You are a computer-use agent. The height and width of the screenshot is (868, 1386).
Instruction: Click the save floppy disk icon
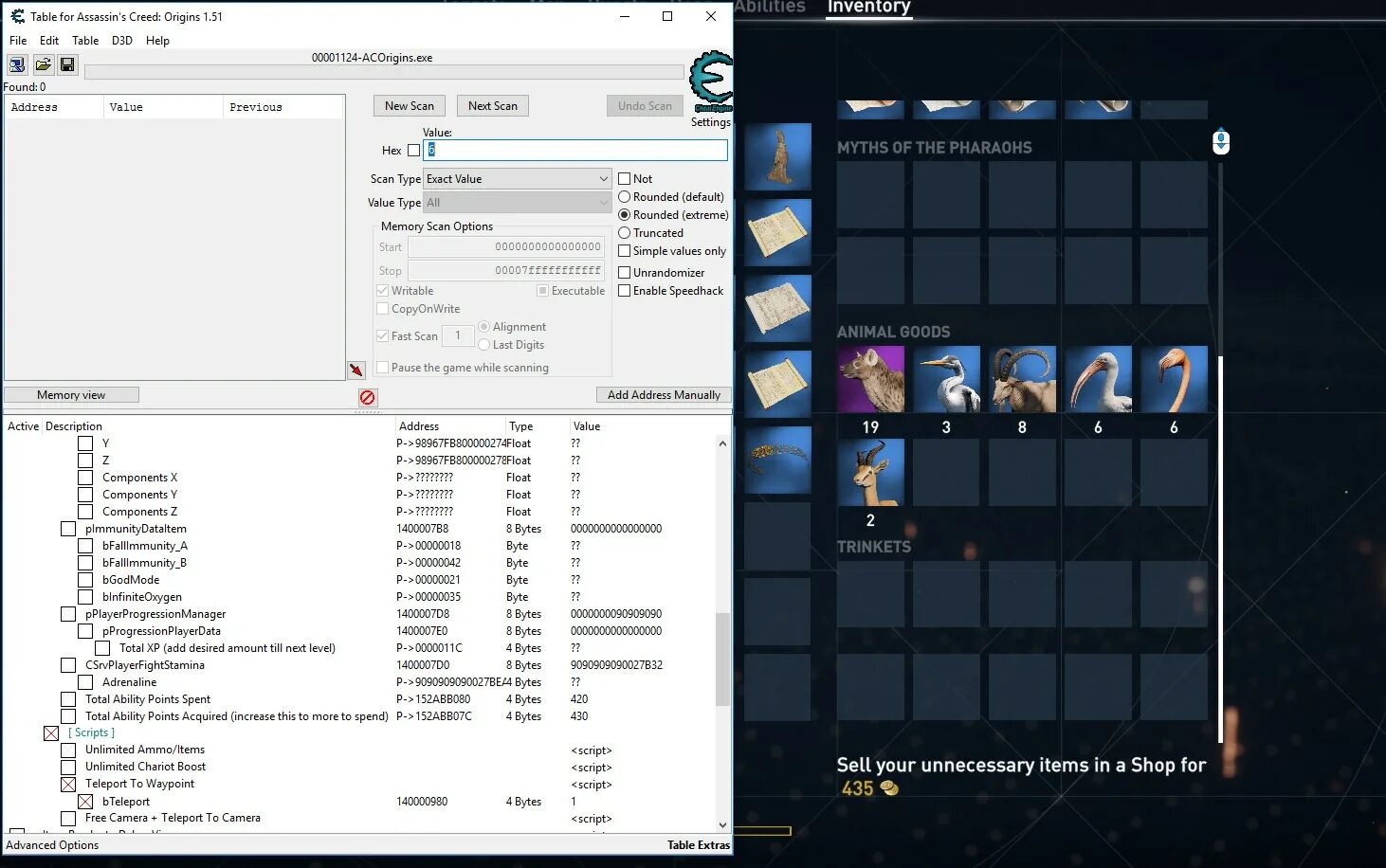[67, 64]
